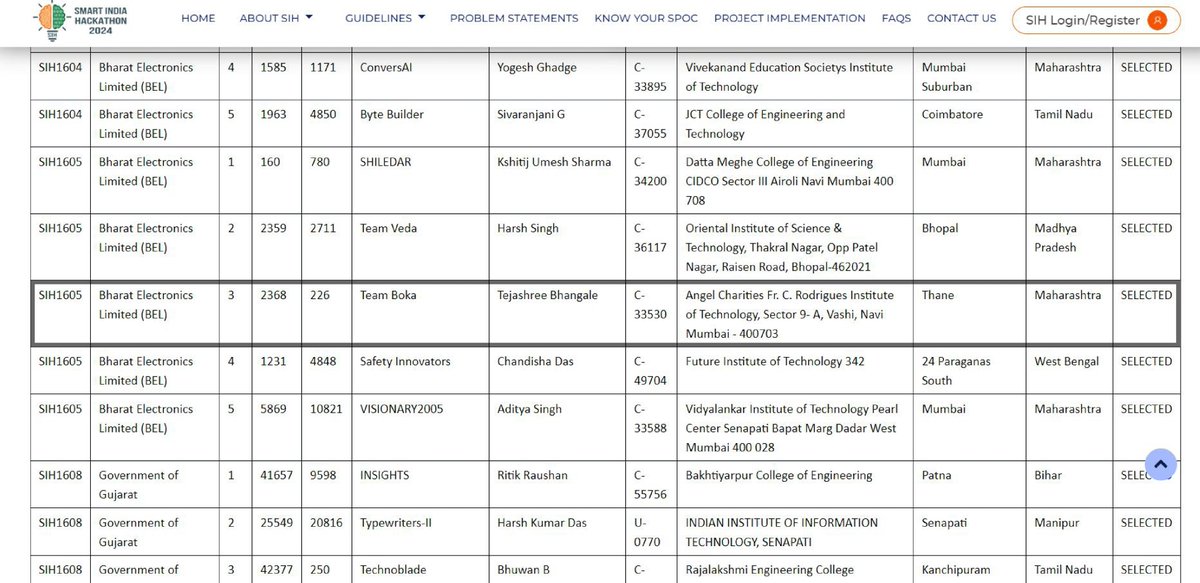
Task: Go to CONTACT US page
Action: click(961, 18)
